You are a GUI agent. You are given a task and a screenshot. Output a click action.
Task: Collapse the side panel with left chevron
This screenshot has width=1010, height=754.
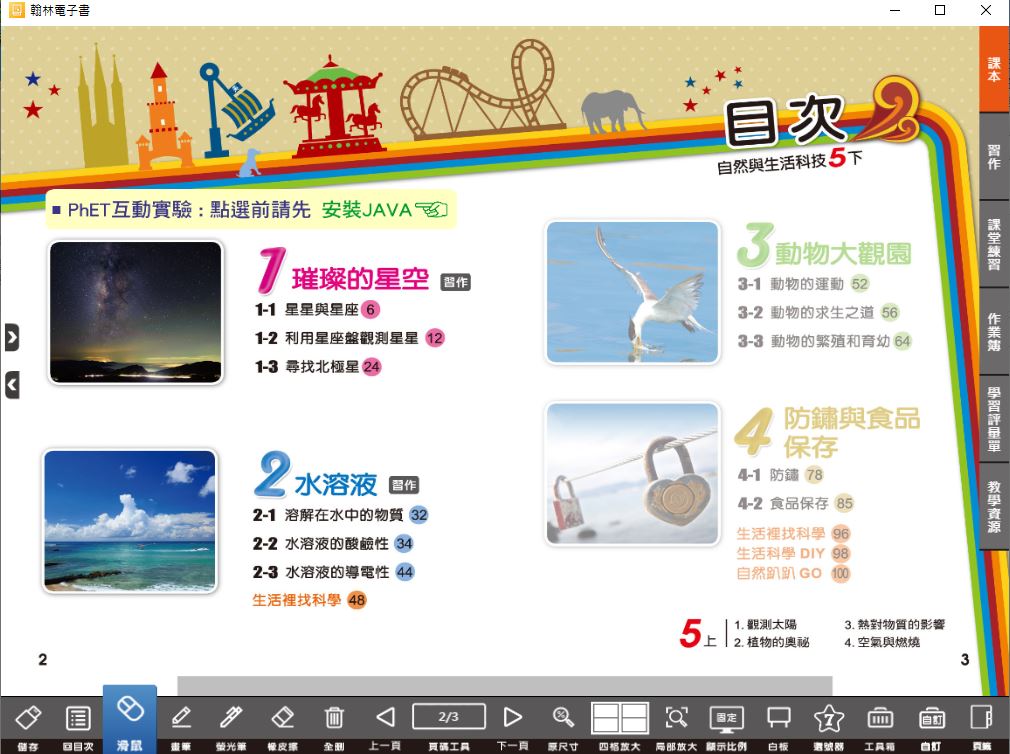click(x=12, y=384)
